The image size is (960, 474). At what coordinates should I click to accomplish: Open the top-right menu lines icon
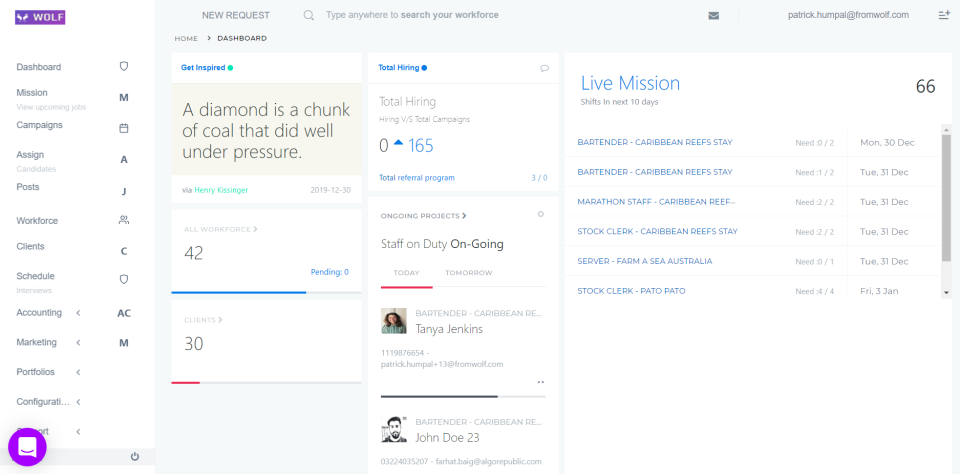coord(944,15)
